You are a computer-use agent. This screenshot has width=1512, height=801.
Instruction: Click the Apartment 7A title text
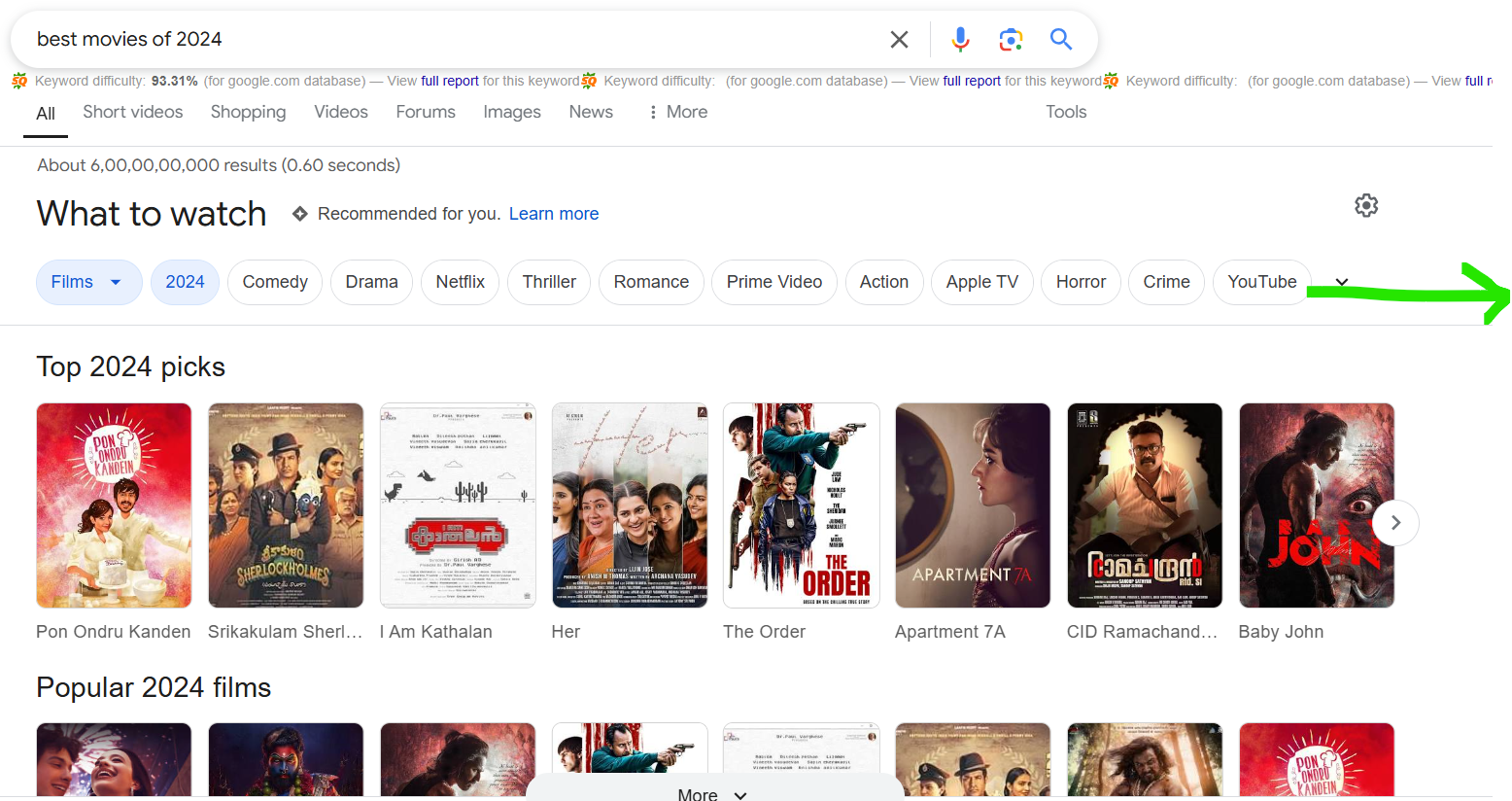(x=950, y=632)
